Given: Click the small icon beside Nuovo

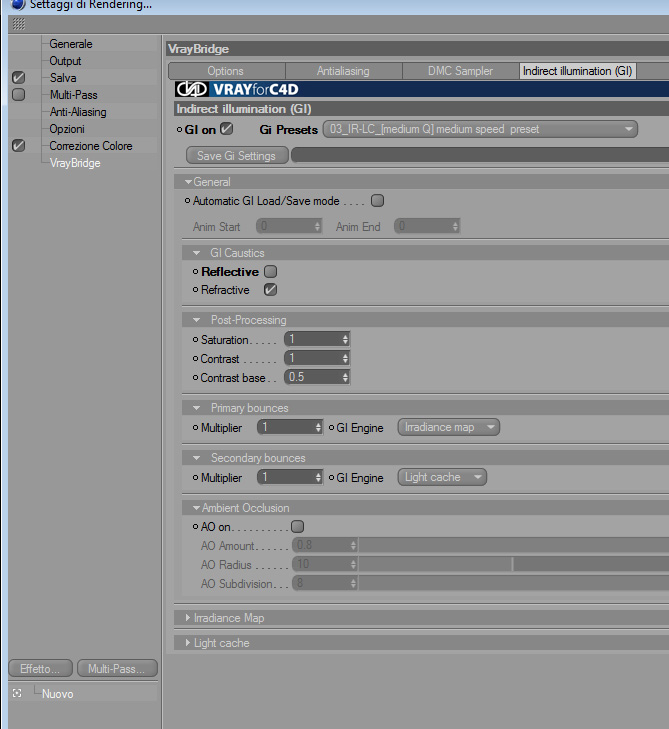Looking at the screenshot, I should coord(17,693).
